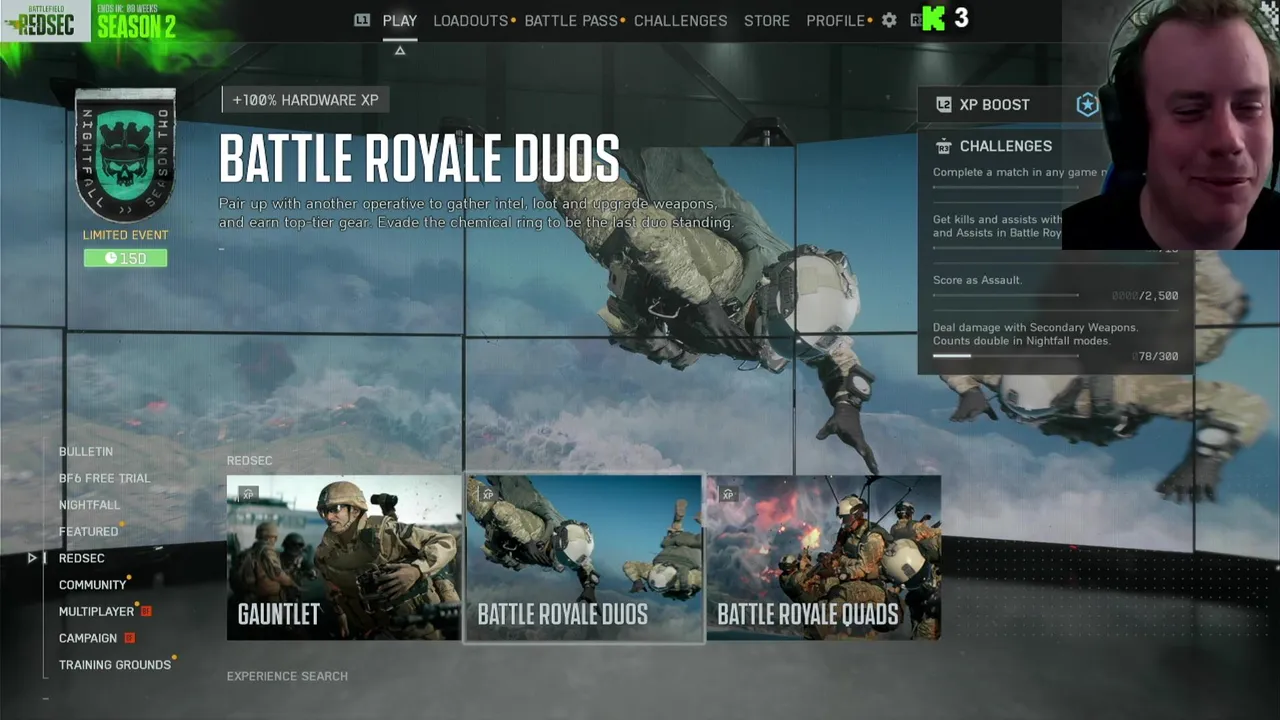Click the /2,500 progress value
1280x720 pixels.
tap(1145, 296)
